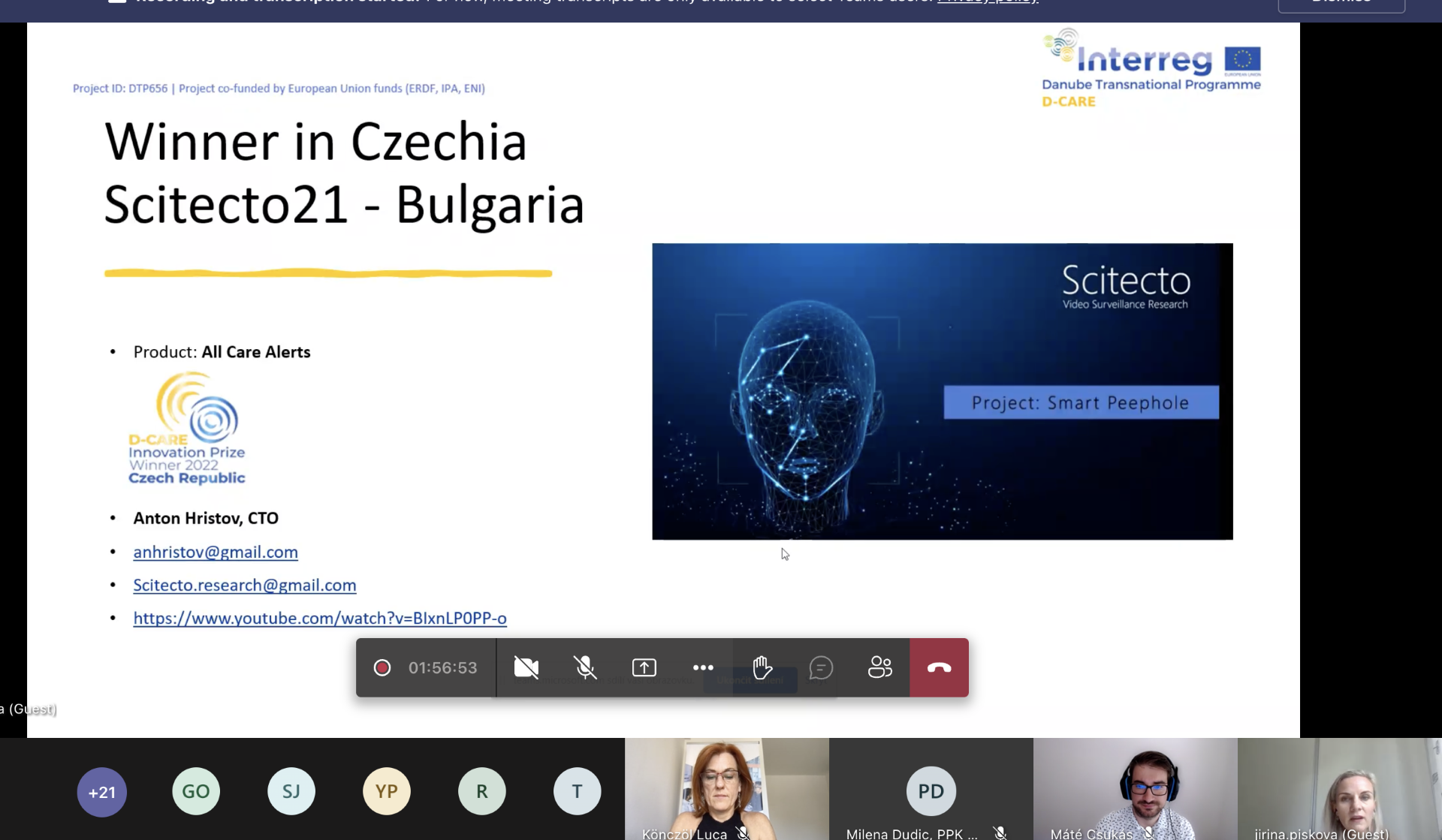
Task: Click the Milena Dudic, PPK name label
Action: (912, 833)
